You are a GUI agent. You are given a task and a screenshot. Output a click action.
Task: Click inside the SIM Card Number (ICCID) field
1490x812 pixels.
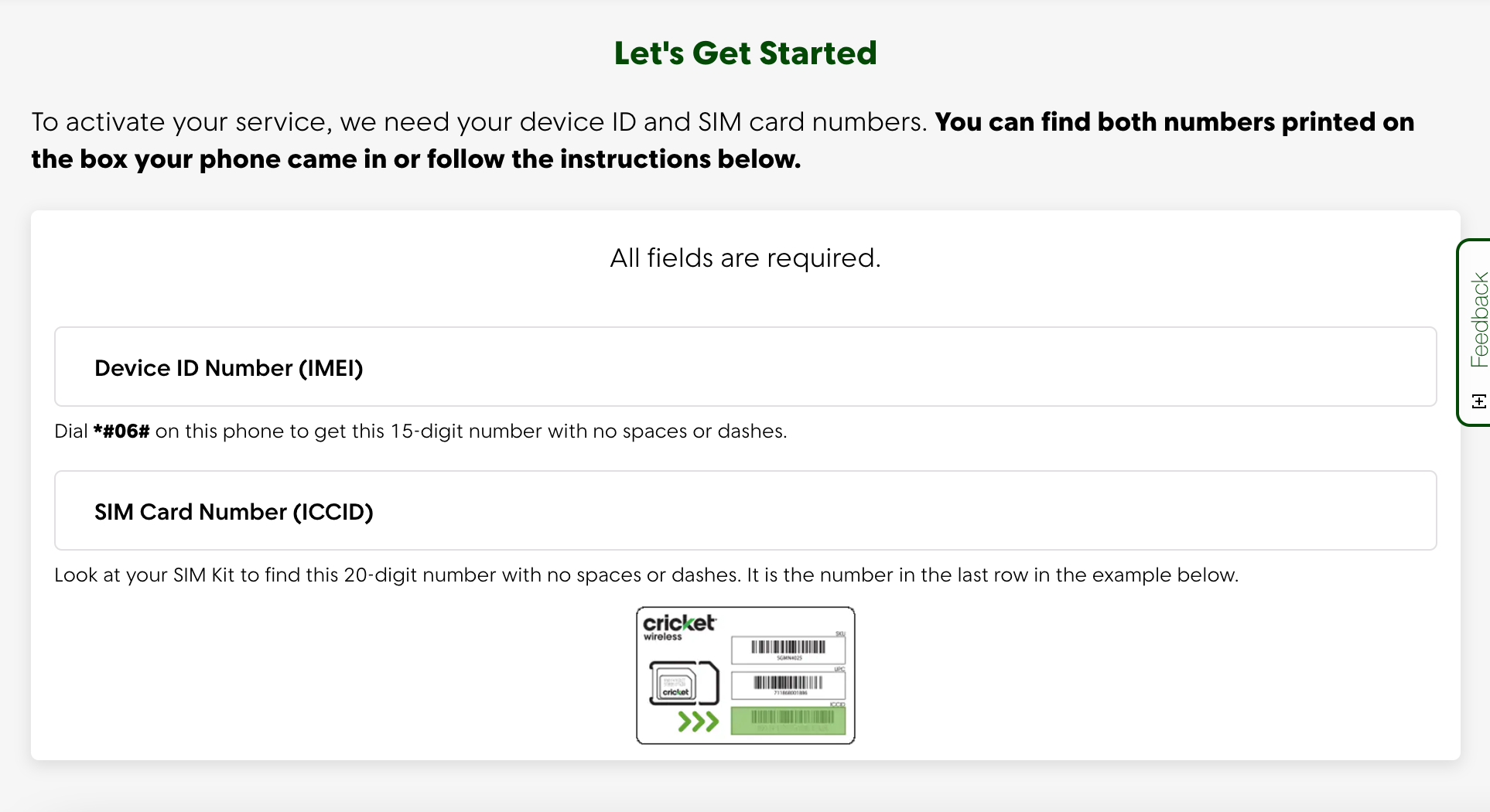click(743, 511)
